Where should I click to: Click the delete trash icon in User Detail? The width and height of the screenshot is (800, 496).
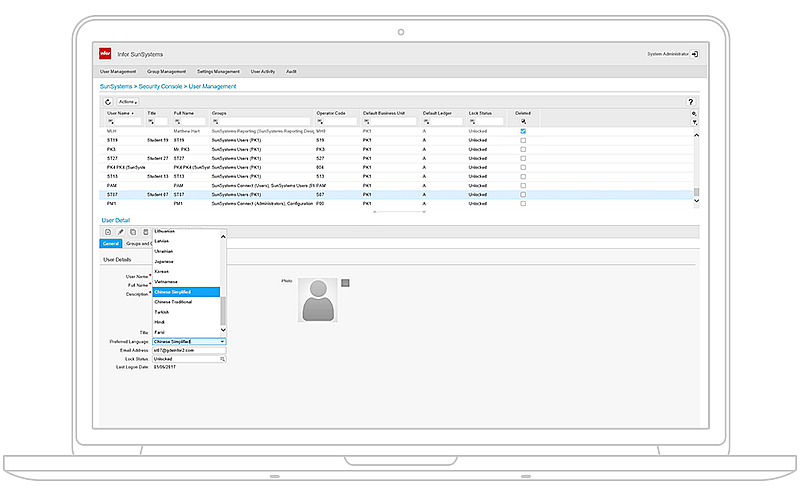pos(145,232)
